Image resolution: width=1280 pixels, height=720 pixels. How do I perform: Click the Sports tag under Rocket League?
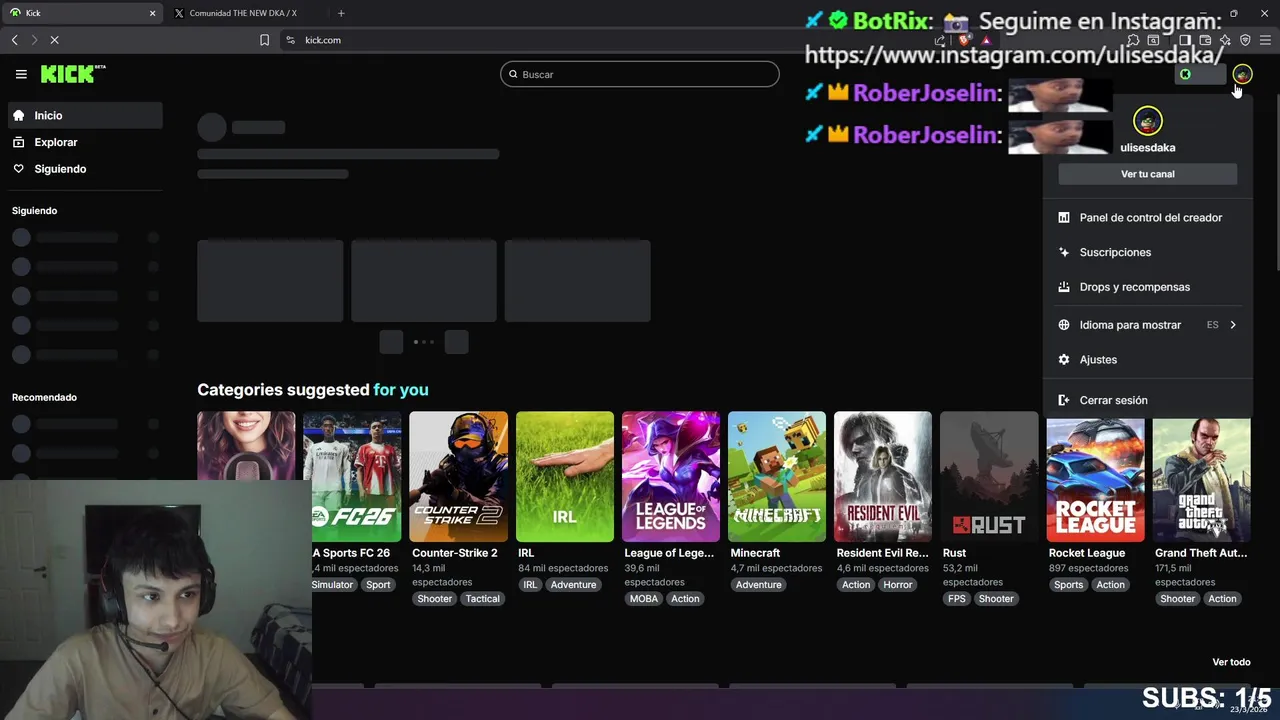click(x=1068, y=585)
